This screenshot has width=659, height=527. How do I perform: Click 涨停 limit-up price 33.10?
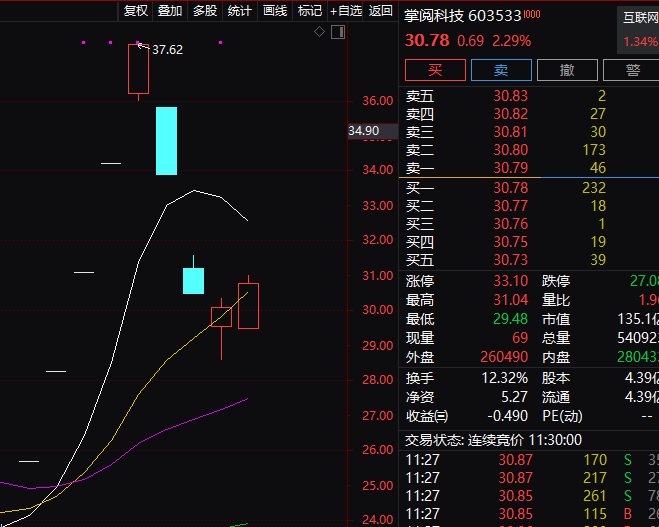tap(510, 281)
